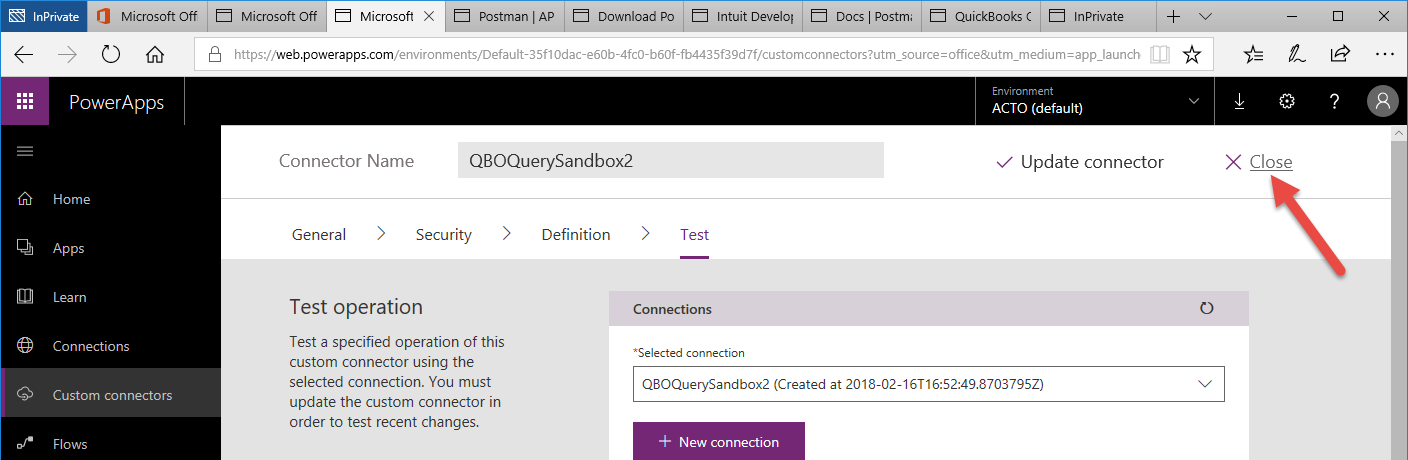The height and width of the screenshot is (460, 1408).
Task: Open a new browser tab with plus
Action: [x=1174, y=17]
